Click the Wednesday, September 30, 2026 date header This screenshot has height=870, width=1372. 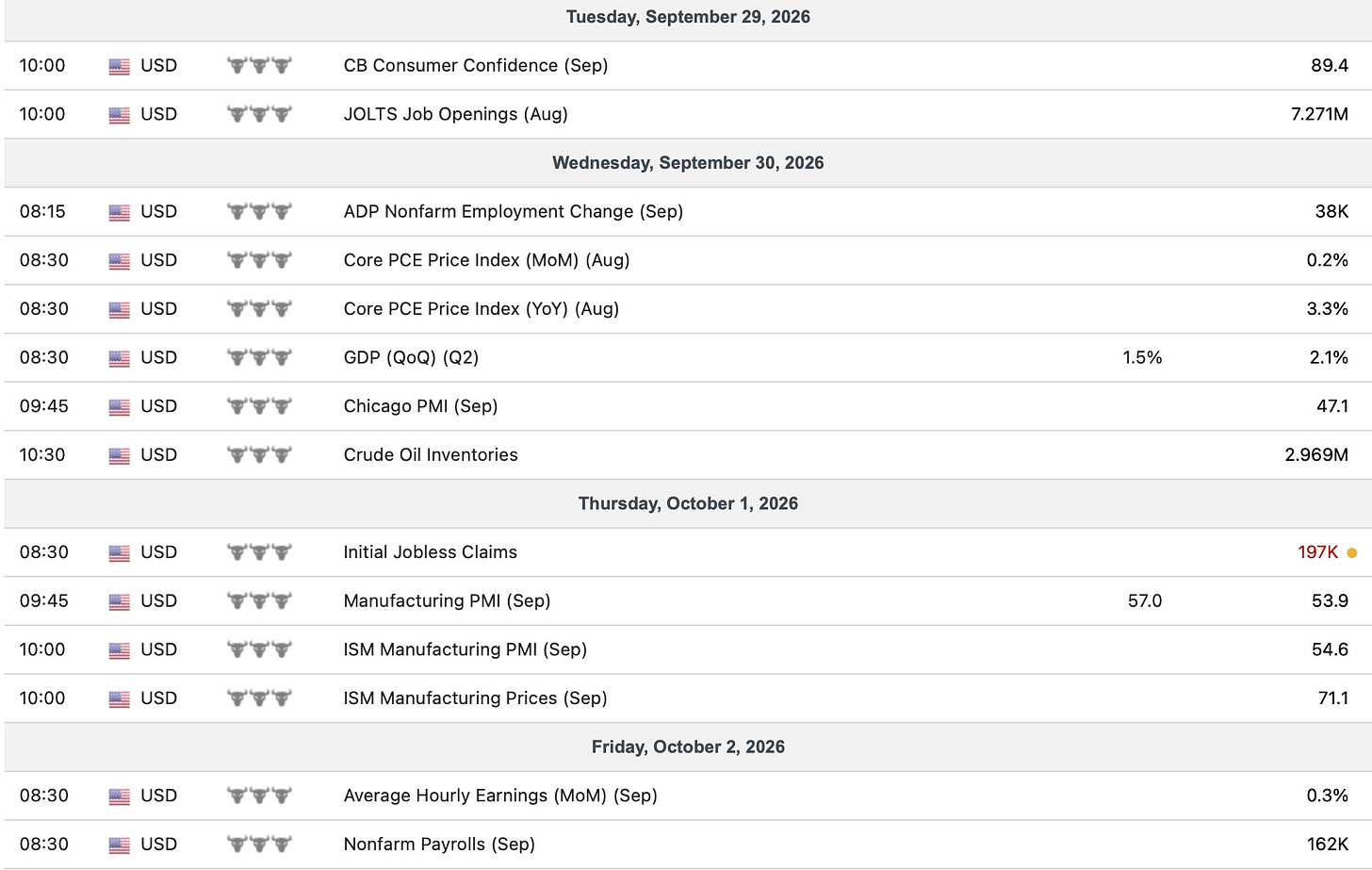[x=688, y=163]
